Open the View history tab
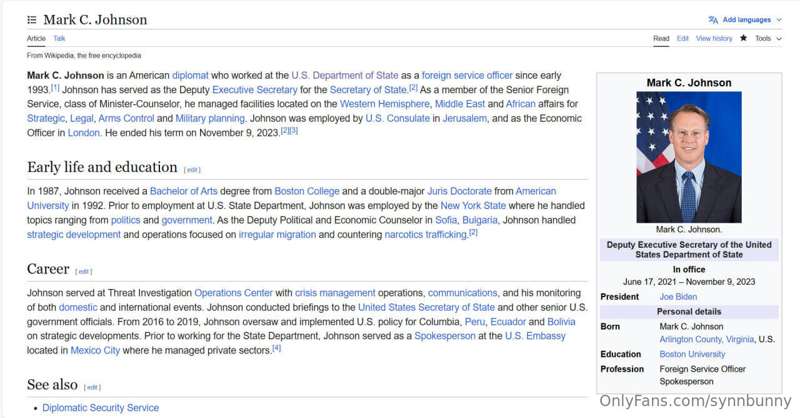This screenshot has width=800, height=418. (714, 38)
